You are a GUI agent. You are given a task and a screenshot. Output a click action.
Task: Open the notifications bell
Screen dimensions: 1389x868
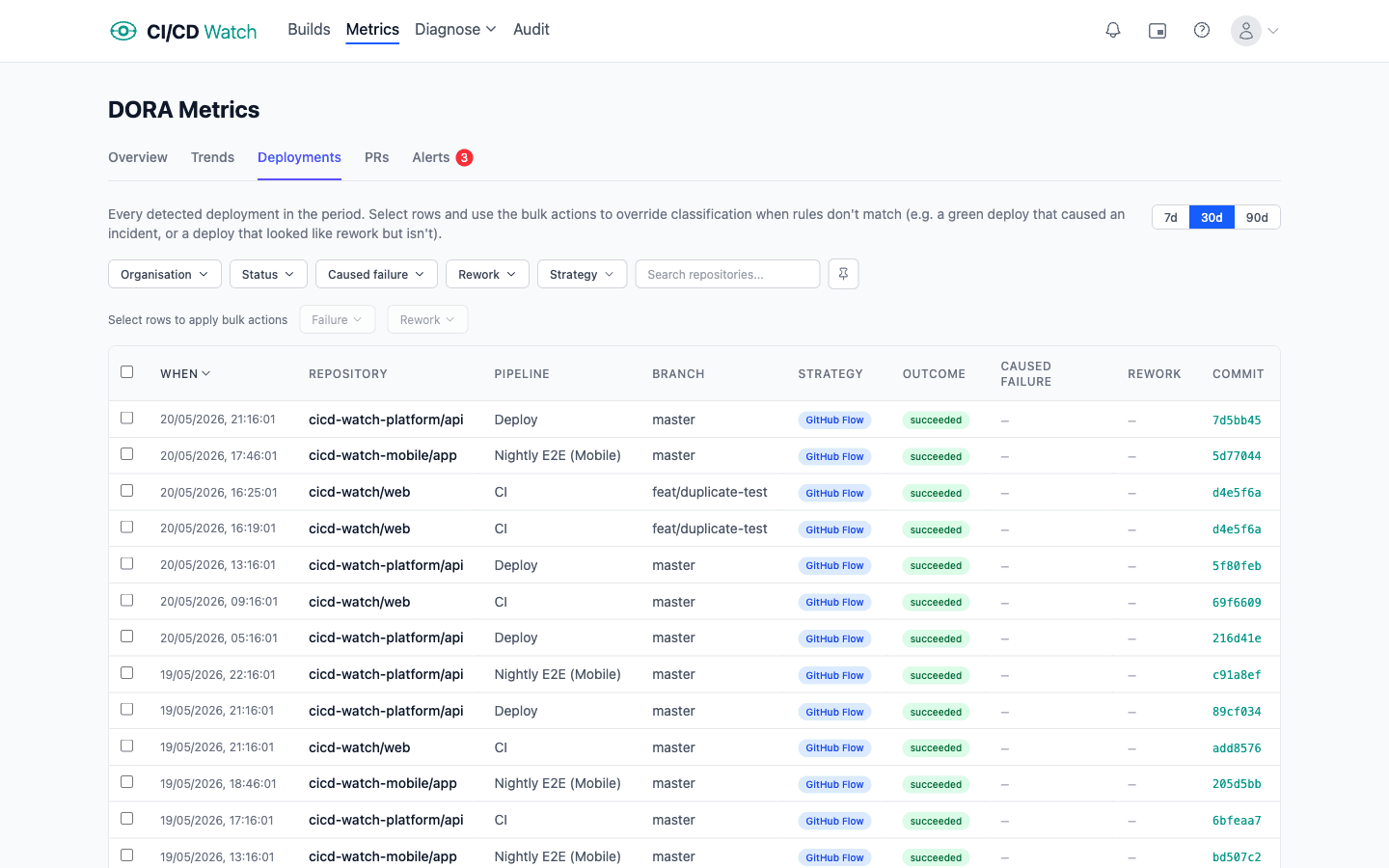pos(1113,31)
